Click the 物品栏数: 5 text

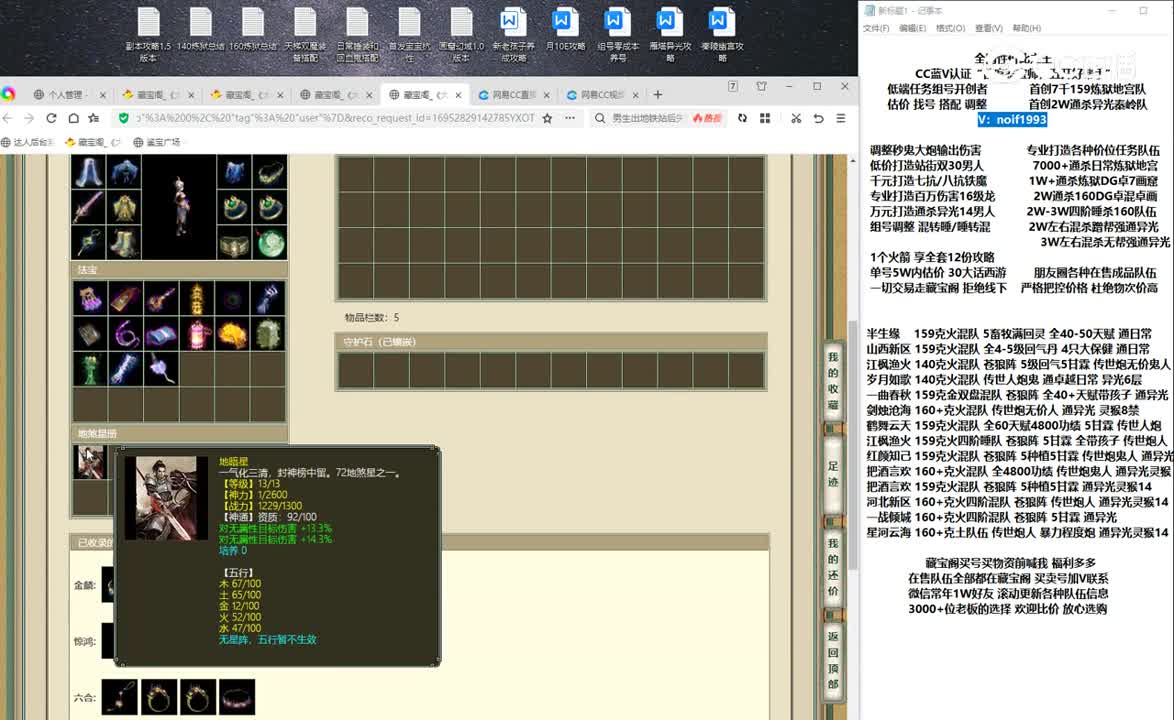tap(372, 317)
